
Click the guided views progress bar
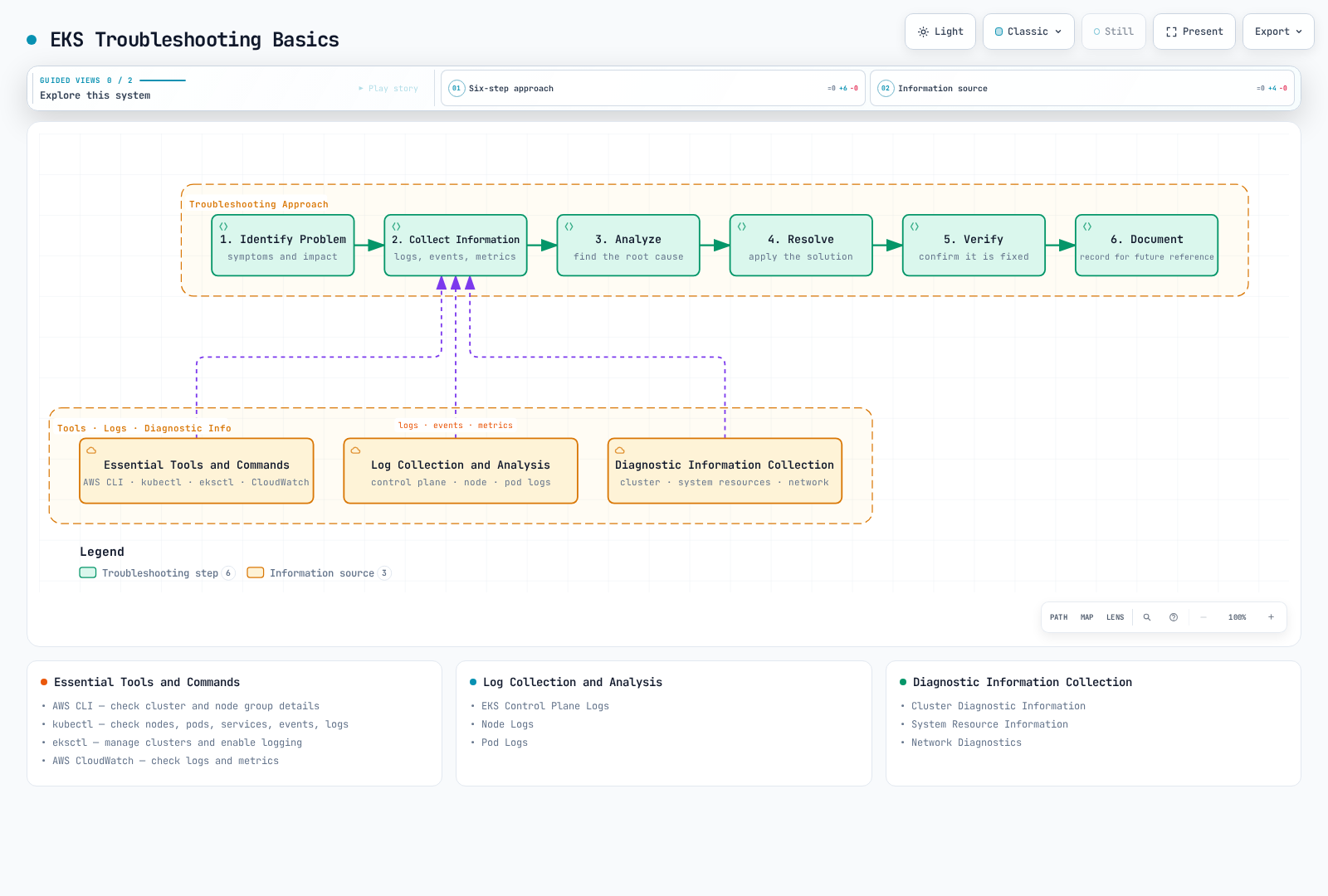coord(163,80)
